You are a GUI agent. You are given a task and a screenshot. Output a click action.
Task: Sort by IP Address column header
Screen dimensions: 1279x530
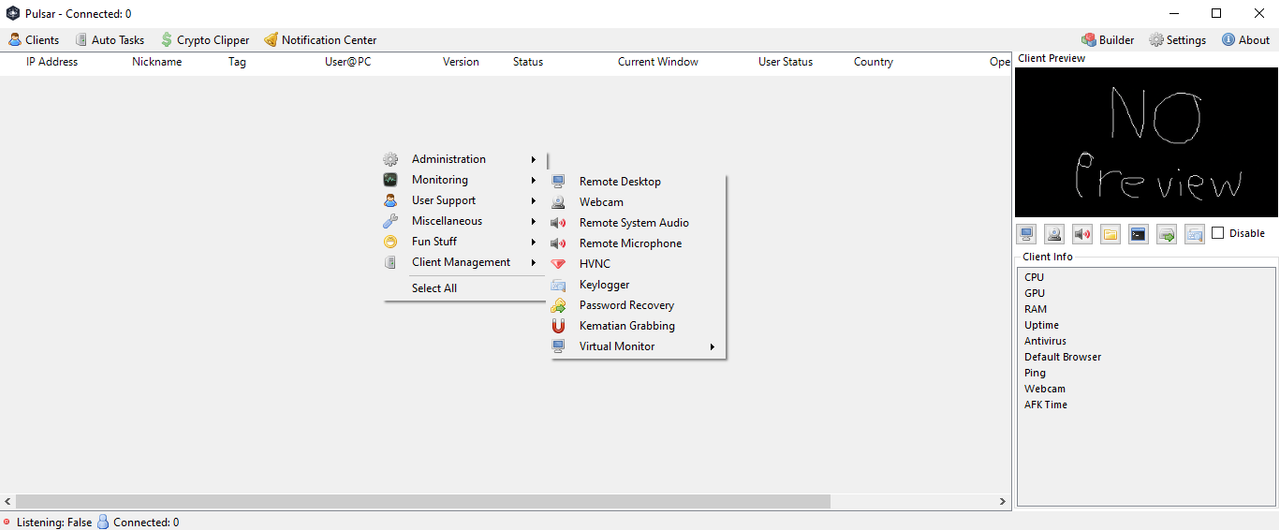[52, 62]
